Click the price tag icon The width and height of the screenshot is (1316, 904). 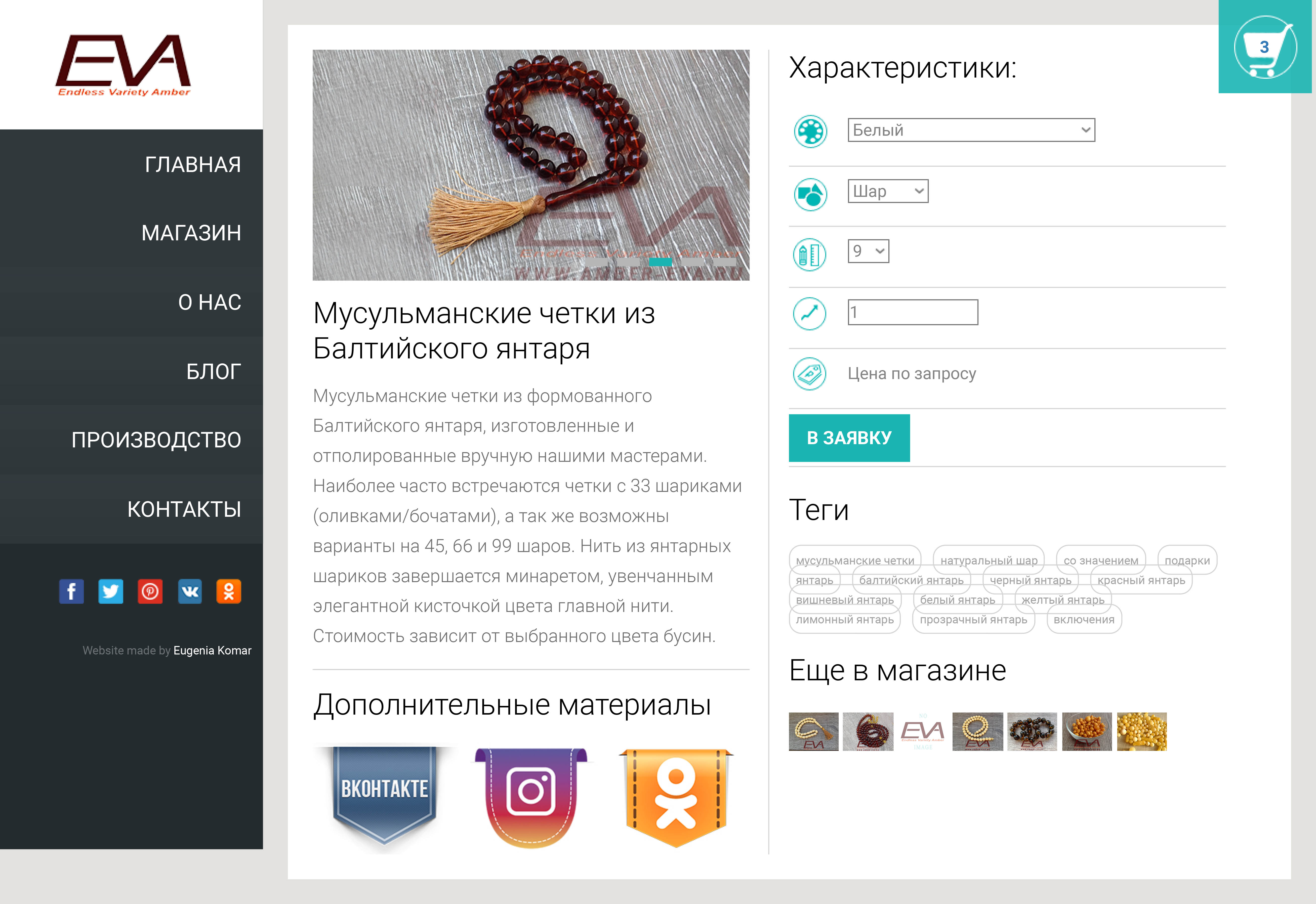coord(810,374)
